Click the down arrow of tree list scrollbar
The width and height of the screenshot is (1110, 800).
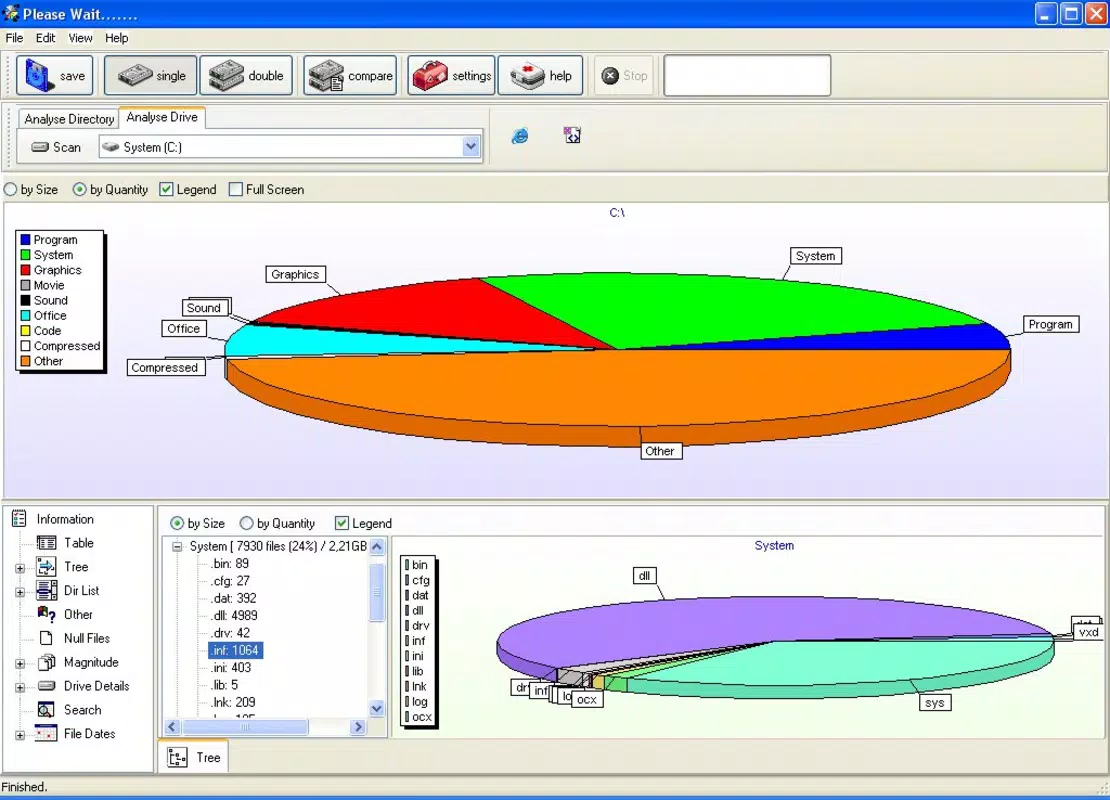377,708
